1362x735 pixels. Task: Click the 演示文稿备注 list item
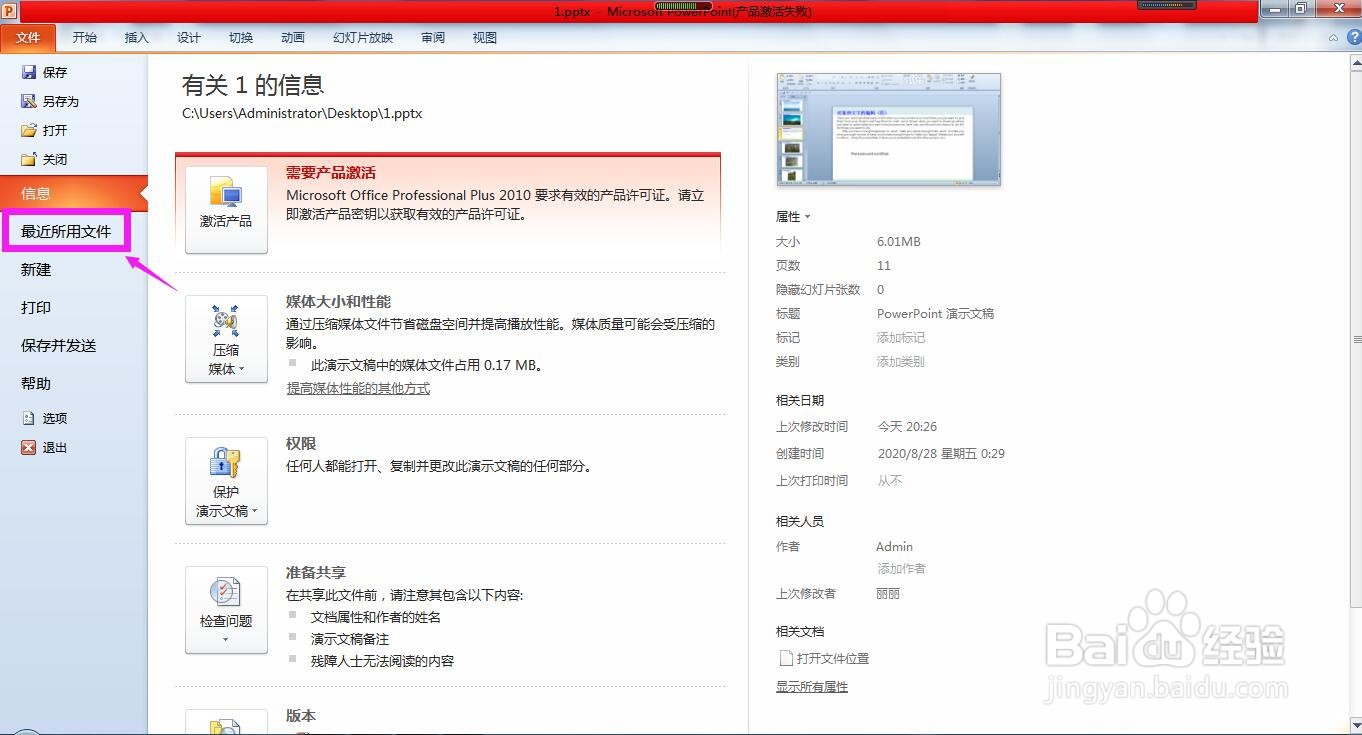[350, 639]
